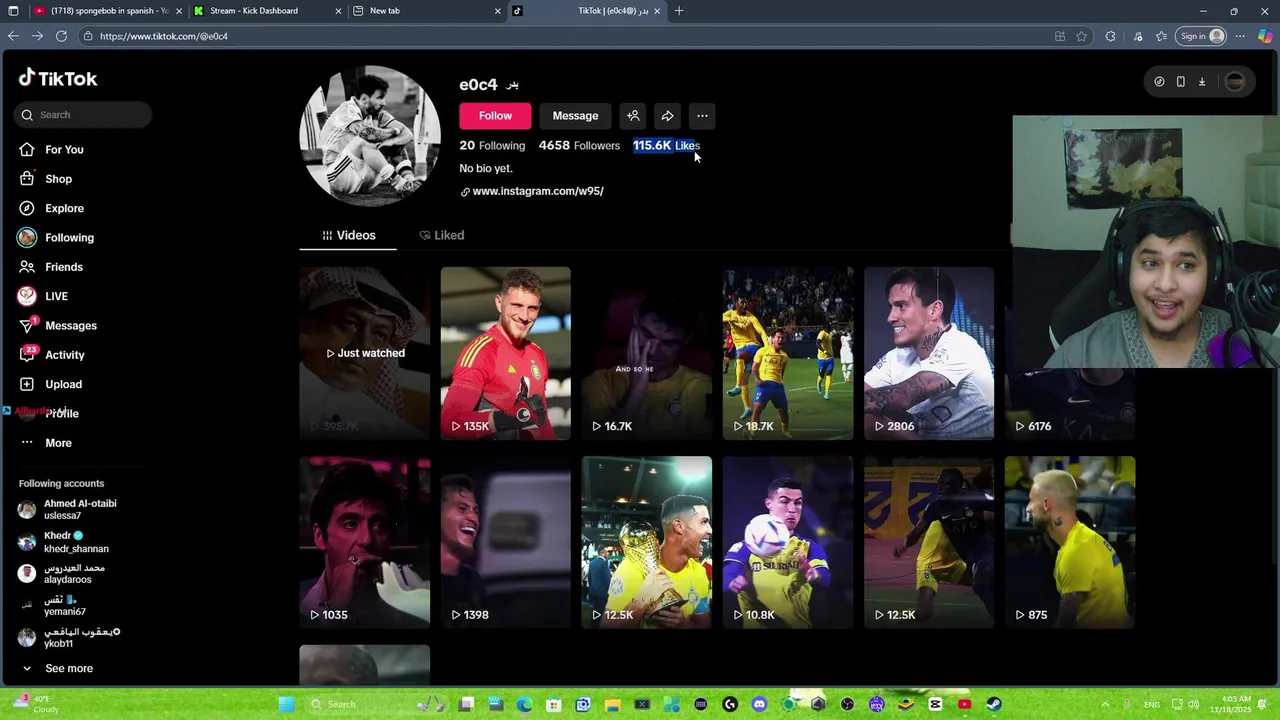The height and width of the screenshot is (720, 1280).
Task: Follow the e0c4 account
Action: point(495,116)
